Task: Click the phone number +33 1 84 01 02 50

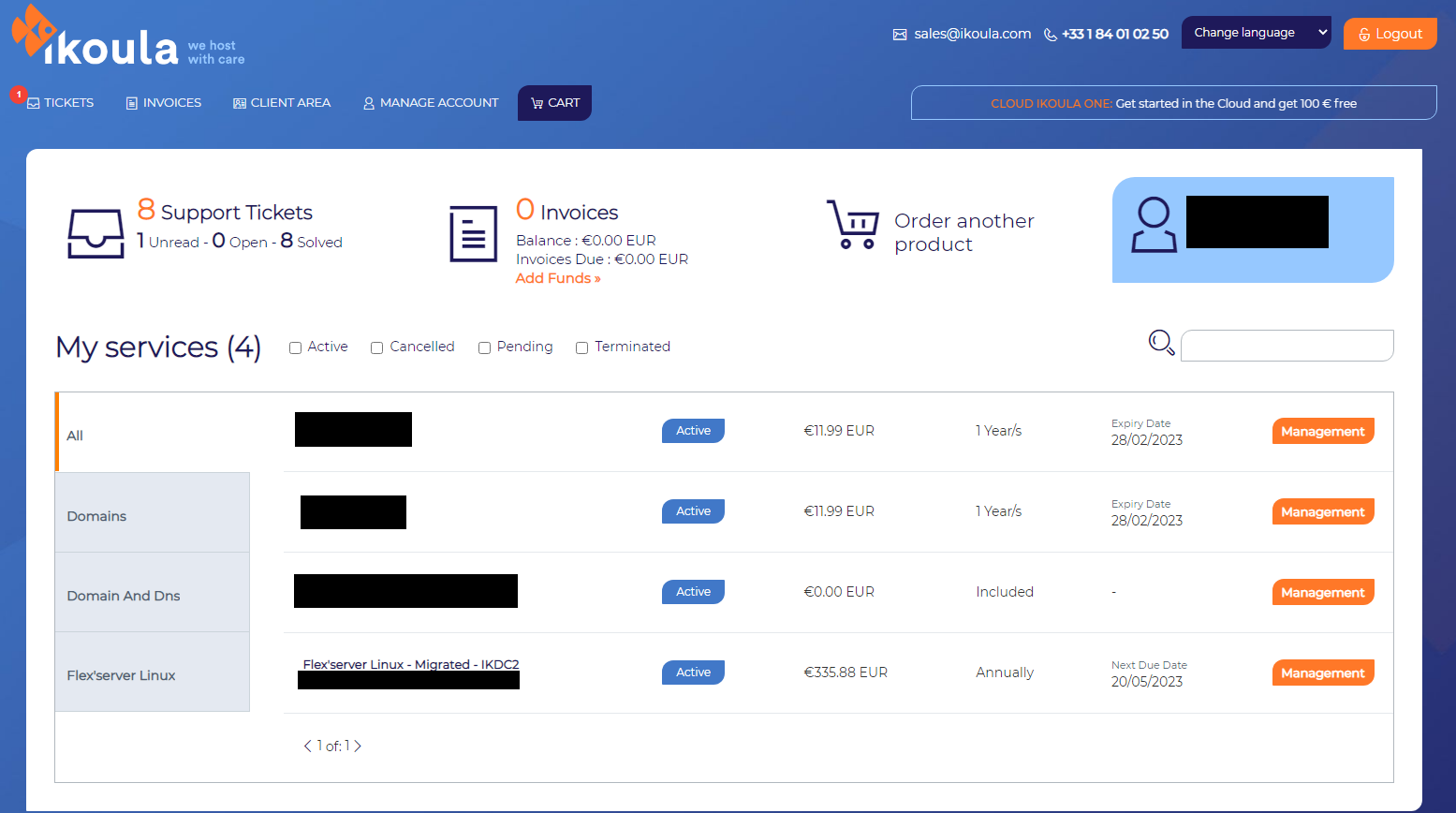Action: tap(1114, 34)
